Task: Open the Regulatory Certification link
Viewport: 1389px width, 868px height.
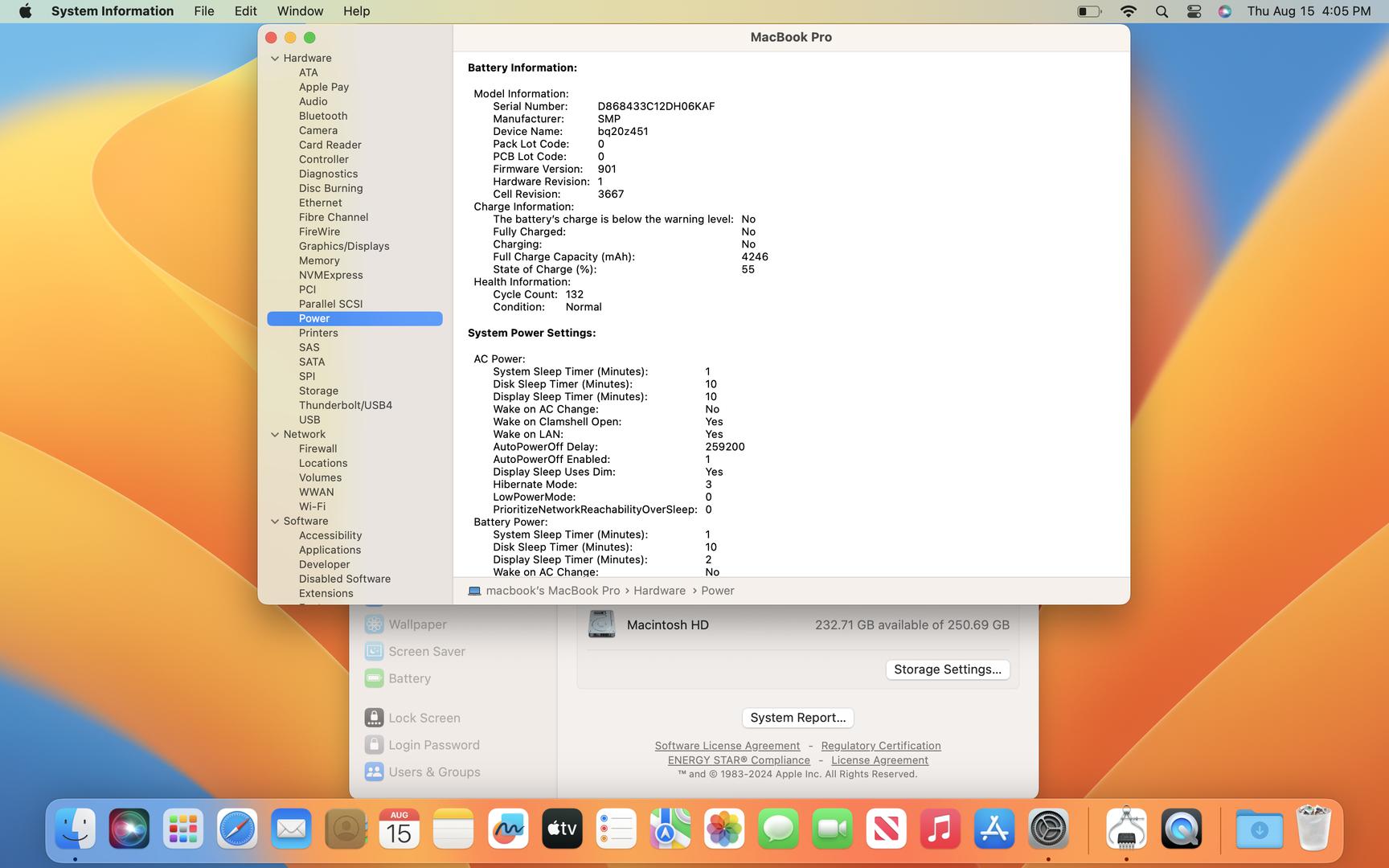Action: click(x=880, y=746)
